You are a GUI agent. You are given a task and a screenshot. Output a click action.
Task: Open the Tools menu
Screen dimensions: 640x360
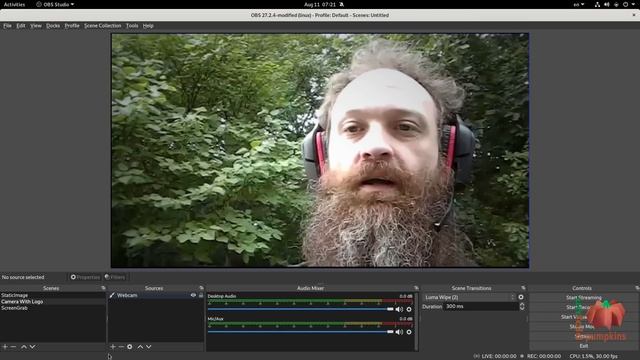click(x=132, y=26)
